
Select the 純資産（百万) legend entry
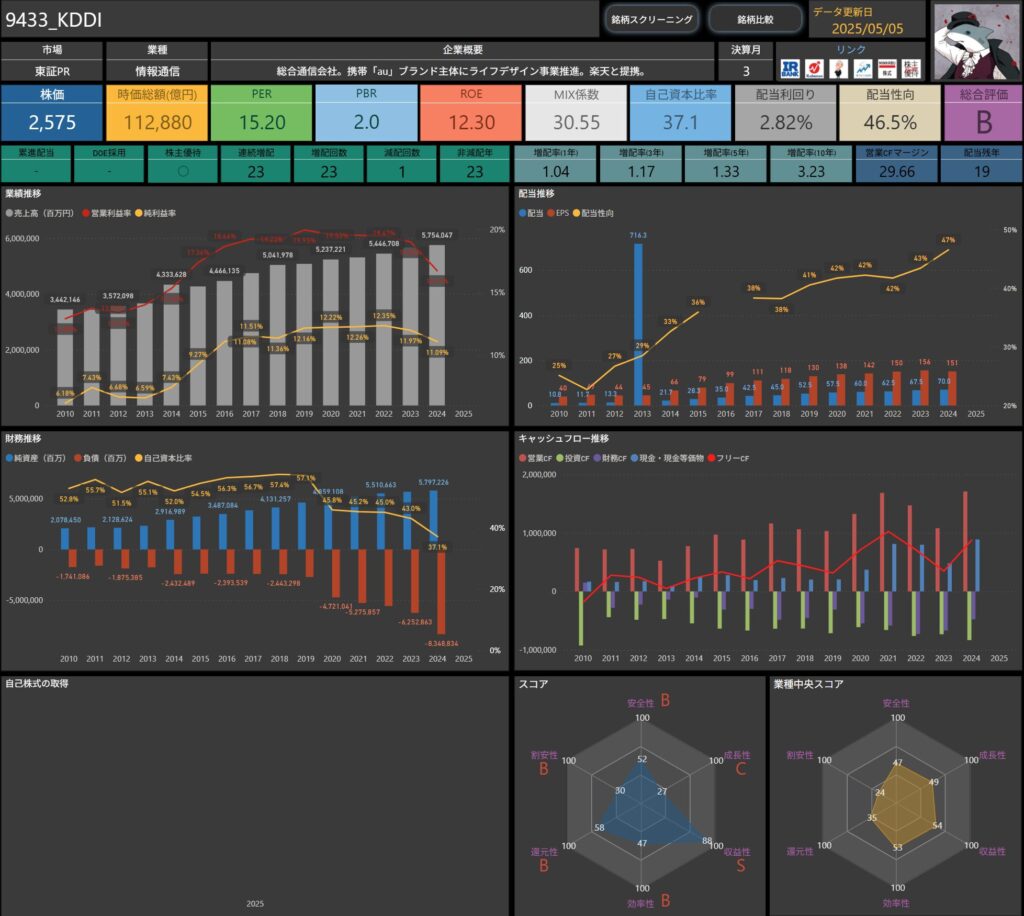pyautogui.click(x=36, y=458)
